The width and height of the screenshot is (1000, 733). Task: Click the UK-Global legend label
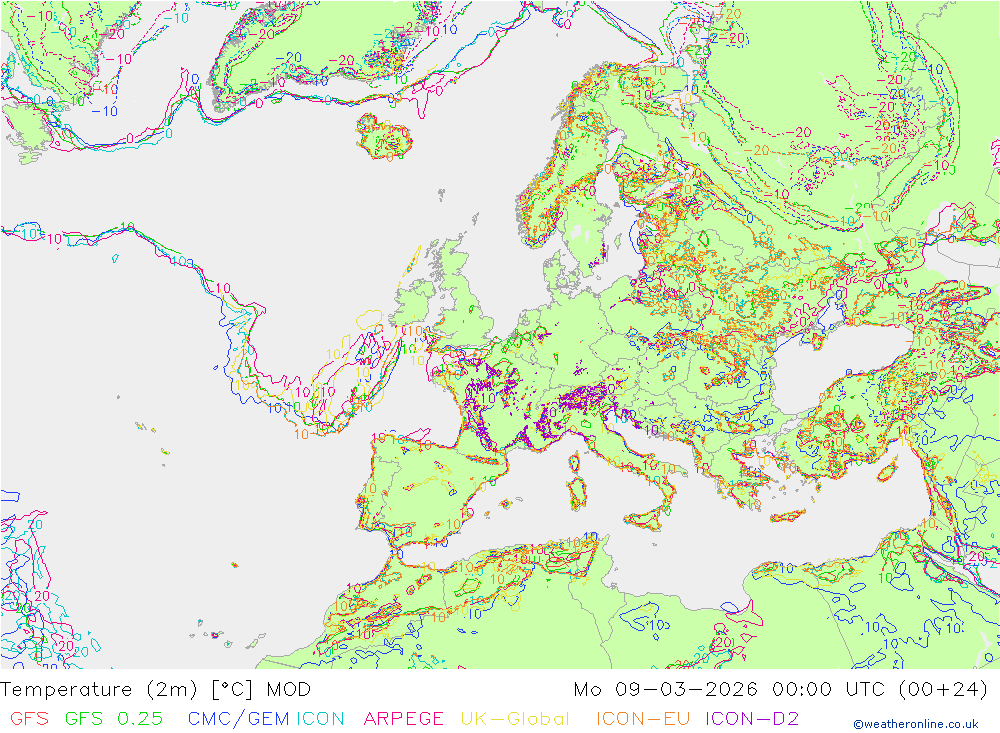point(515,718)
